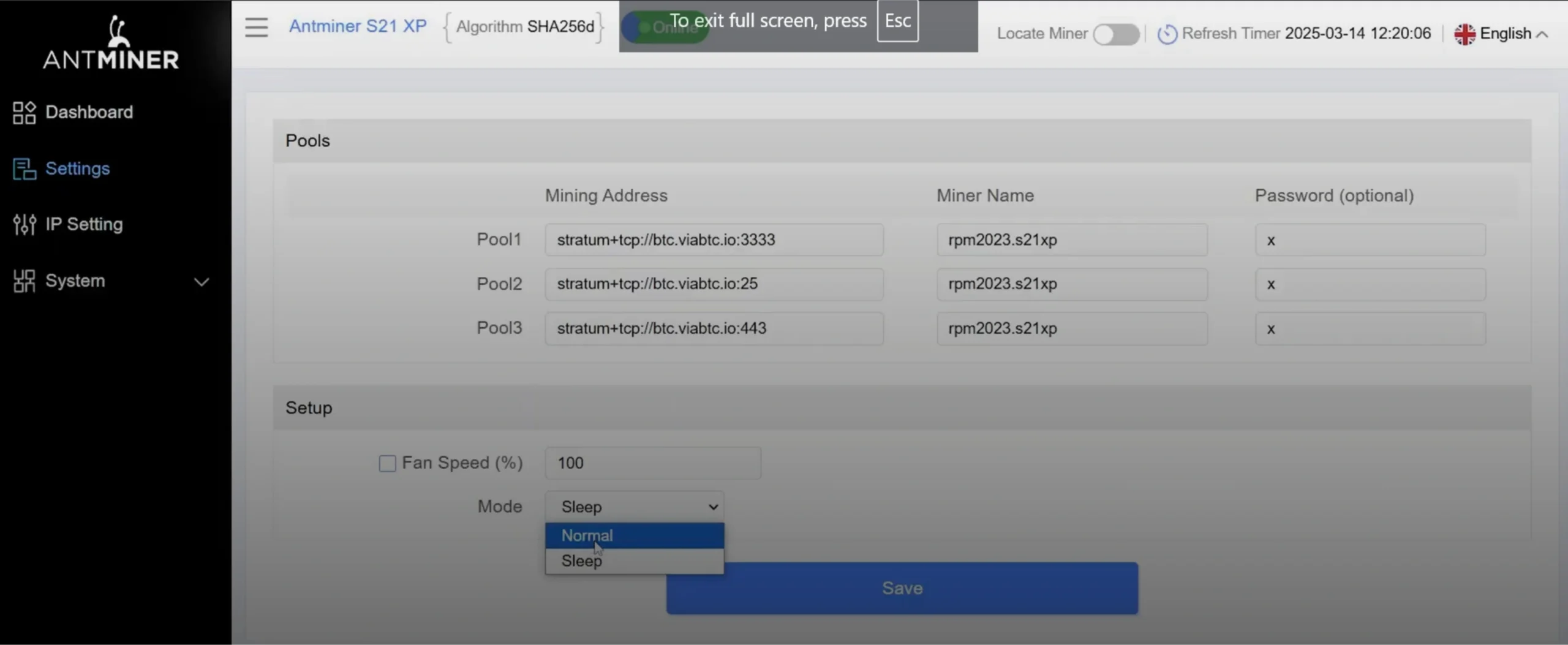Click the Pool2 Miner Name field
This screenshot has height=645, width=1568.
pyautogui.click(x=1072, y=284)
